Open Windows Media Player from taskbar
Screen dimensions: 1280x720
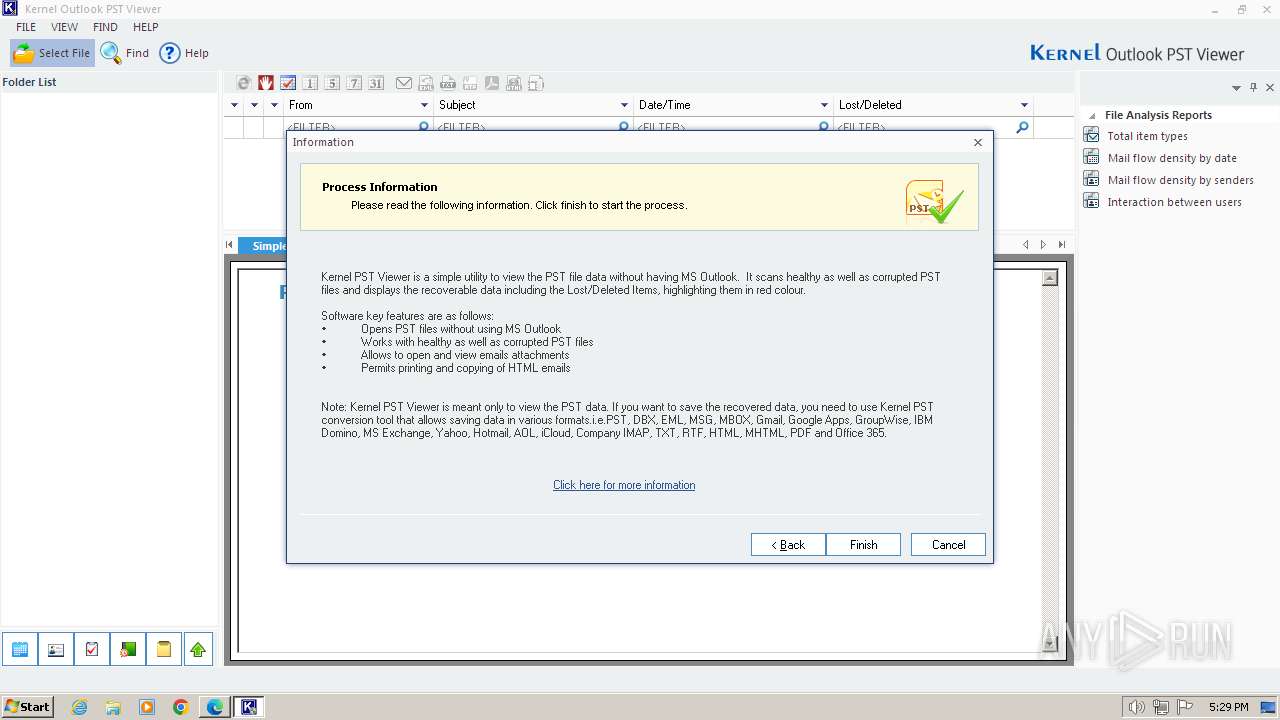click(x=147, y=707)
